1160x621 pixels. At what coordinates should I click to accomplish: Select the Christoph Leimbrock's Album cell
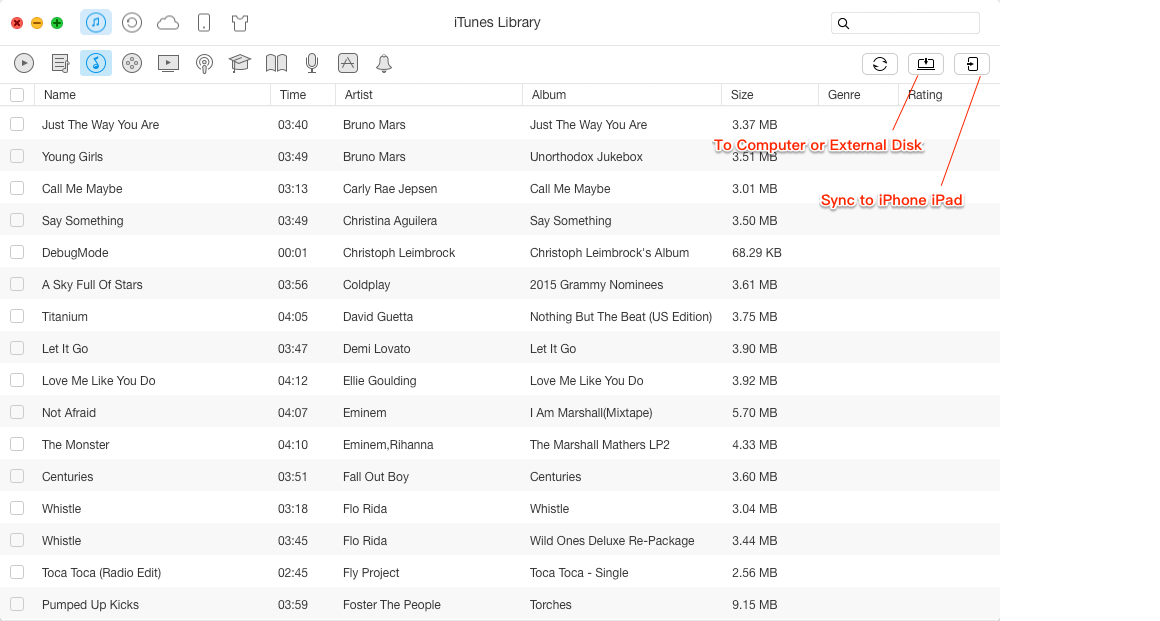point(609,252)
